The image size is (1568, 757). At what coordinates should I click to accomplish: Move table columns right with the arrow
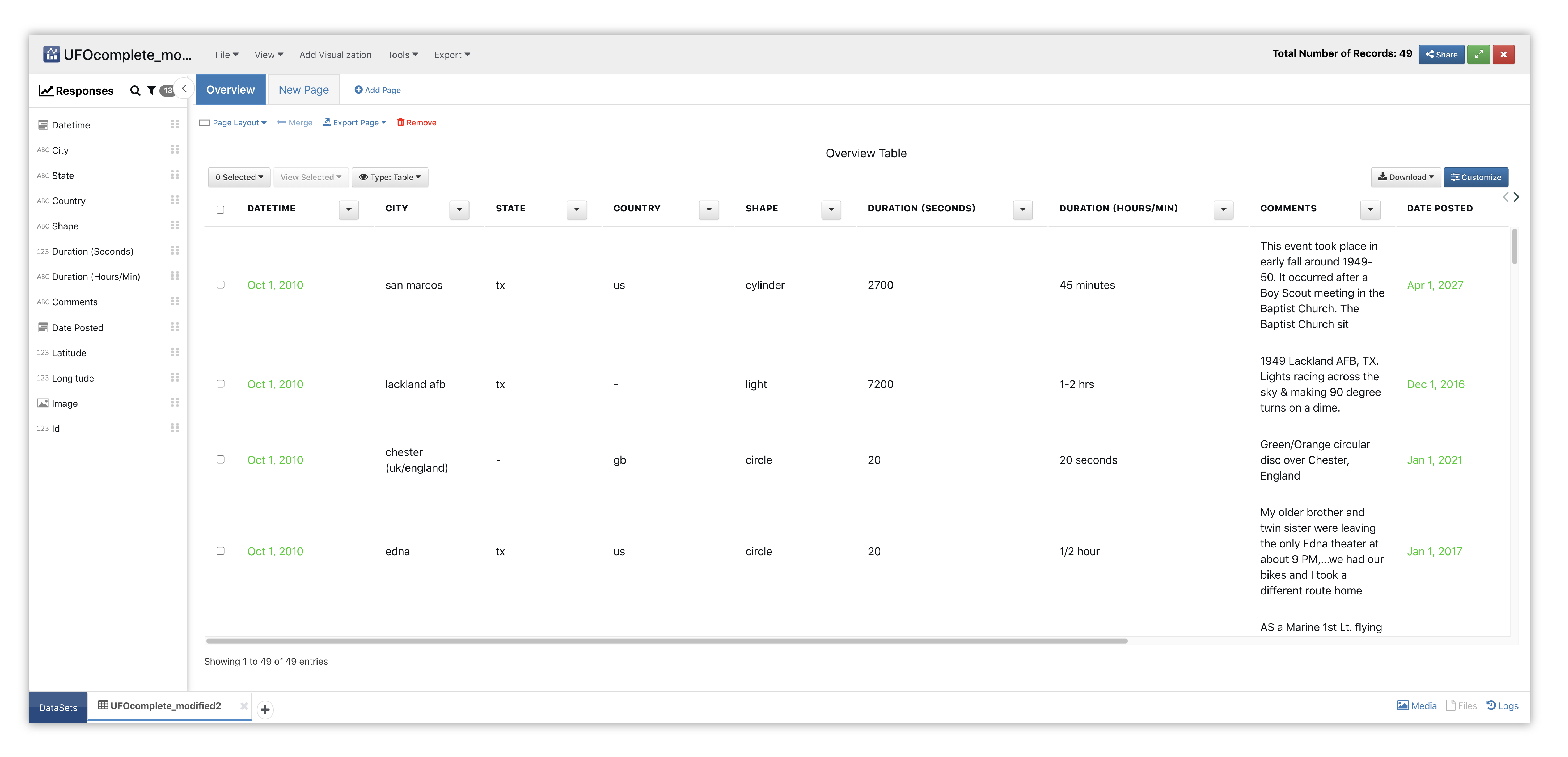1516,197
